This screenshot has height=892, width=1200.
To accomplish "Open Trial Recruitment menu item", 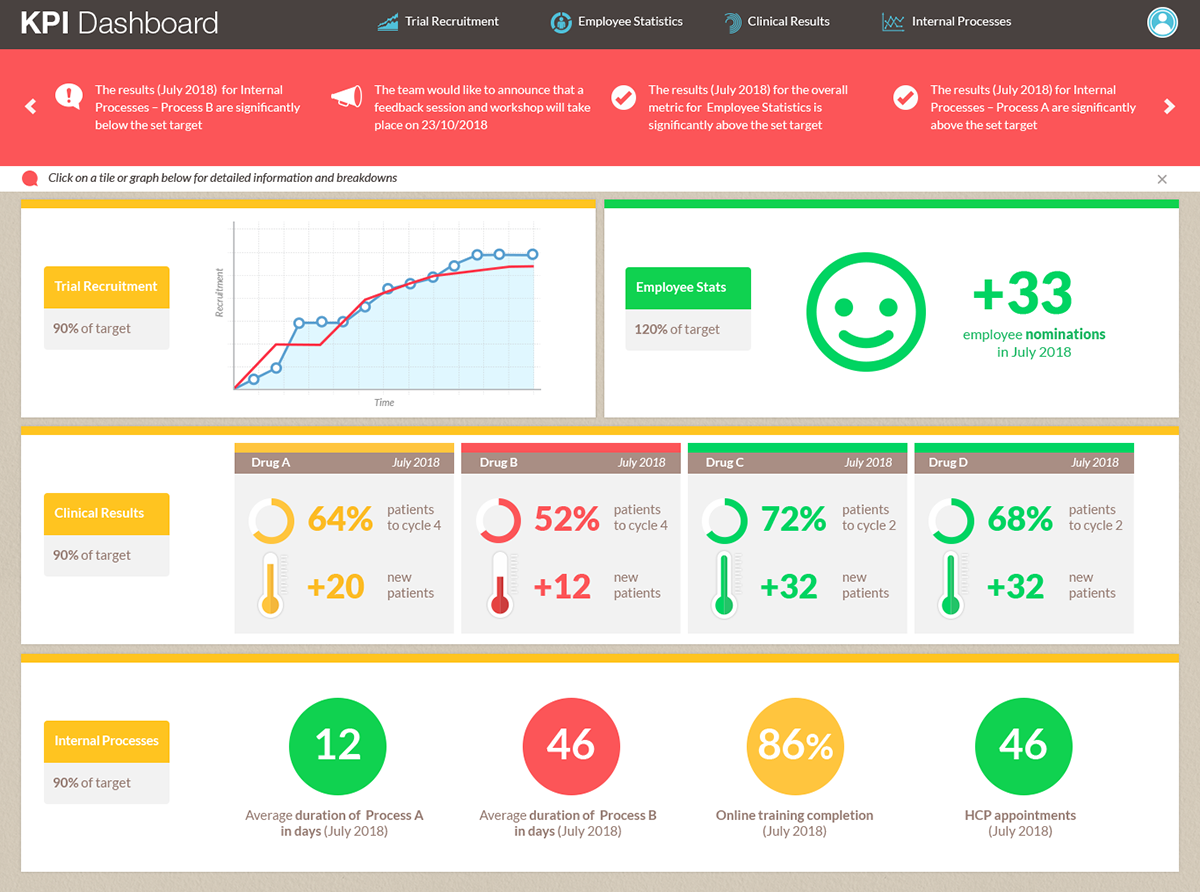I will 438,22.
